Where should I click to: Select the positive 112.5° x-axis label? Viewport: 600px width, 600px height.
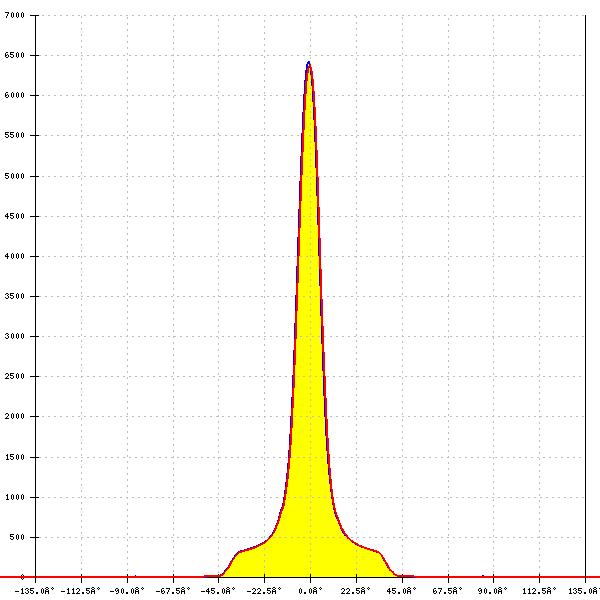pyautogui.click(x=539, y=591)
